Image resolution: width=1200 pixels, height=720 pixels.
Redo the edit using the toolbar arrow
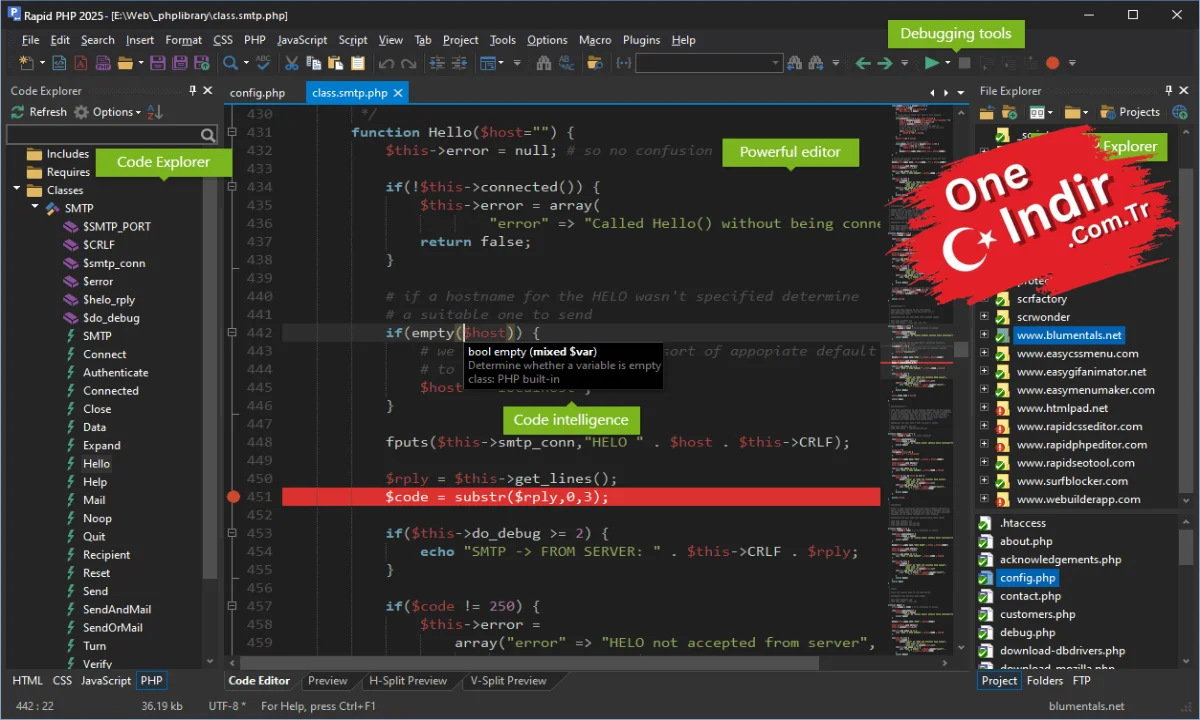click(408, 63)
